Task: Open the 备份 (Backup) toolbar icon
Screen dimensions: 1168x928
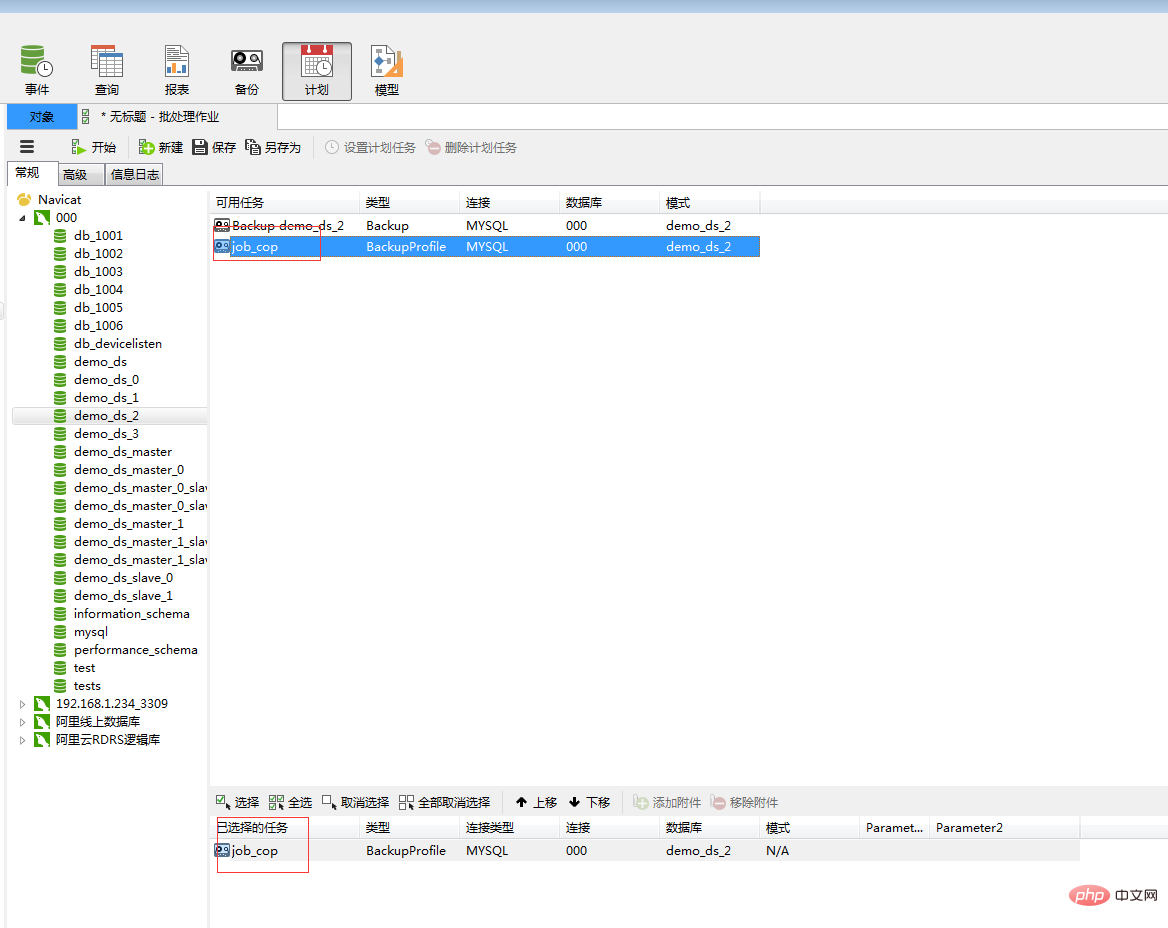Action: click(247, 70)
